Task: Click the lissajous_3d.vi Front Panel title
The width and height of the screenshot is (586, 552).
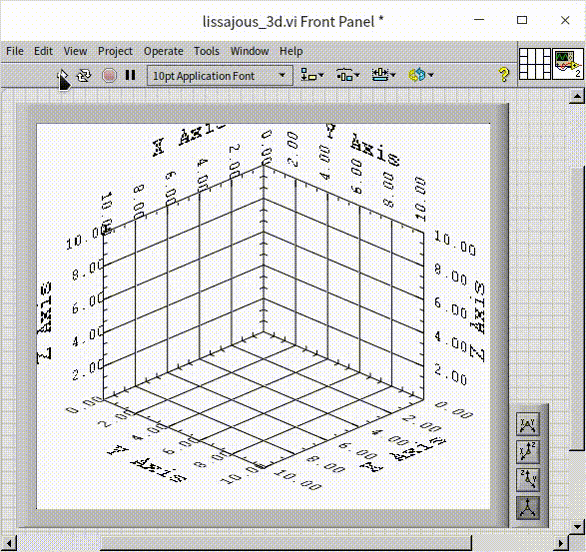Action: (293, 22)
